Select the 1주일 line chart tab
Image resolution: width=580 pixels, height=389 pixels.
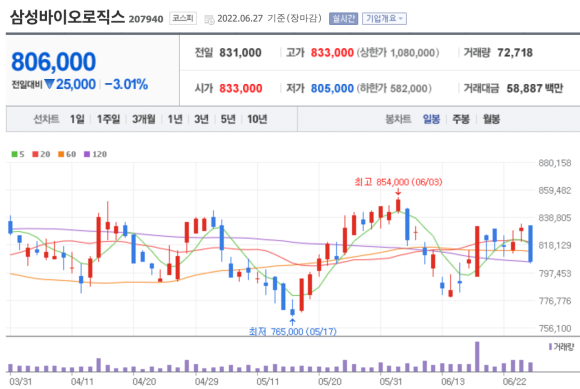[x=108, y=119]
